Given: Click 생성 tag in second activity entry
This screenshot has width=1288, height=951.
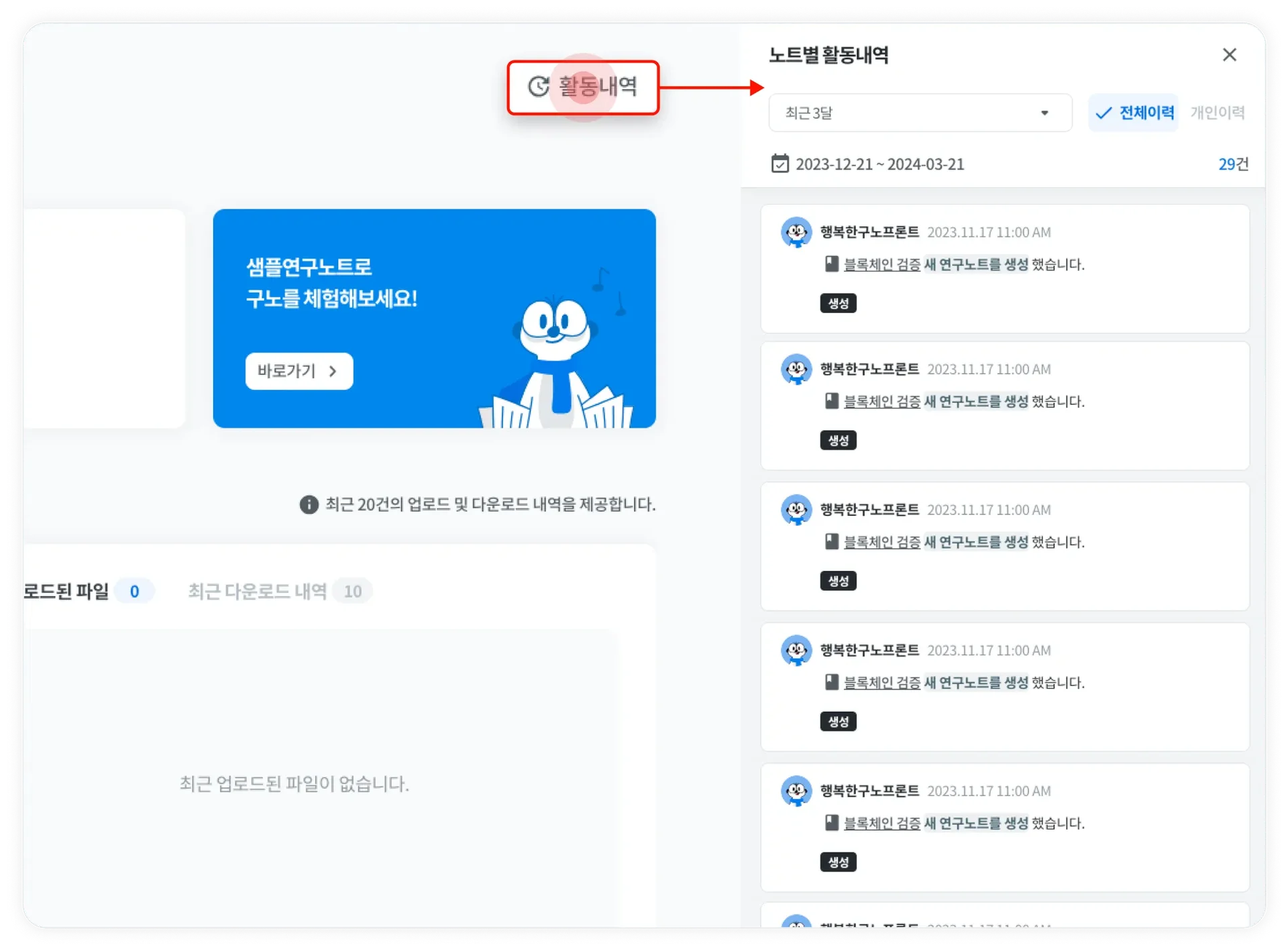Looking at the screenshot, I should pos(838,441).
